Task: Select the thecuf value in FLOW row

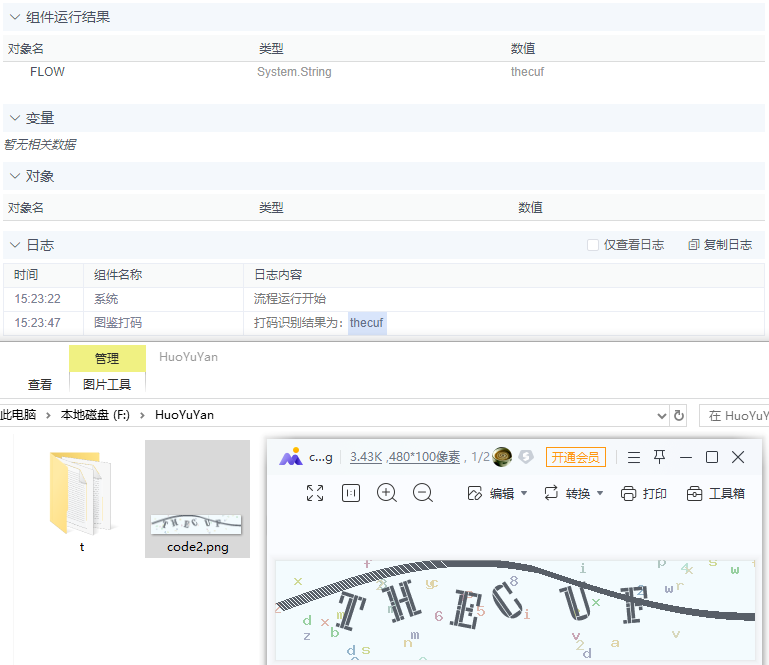Action: tap(527, 72)
